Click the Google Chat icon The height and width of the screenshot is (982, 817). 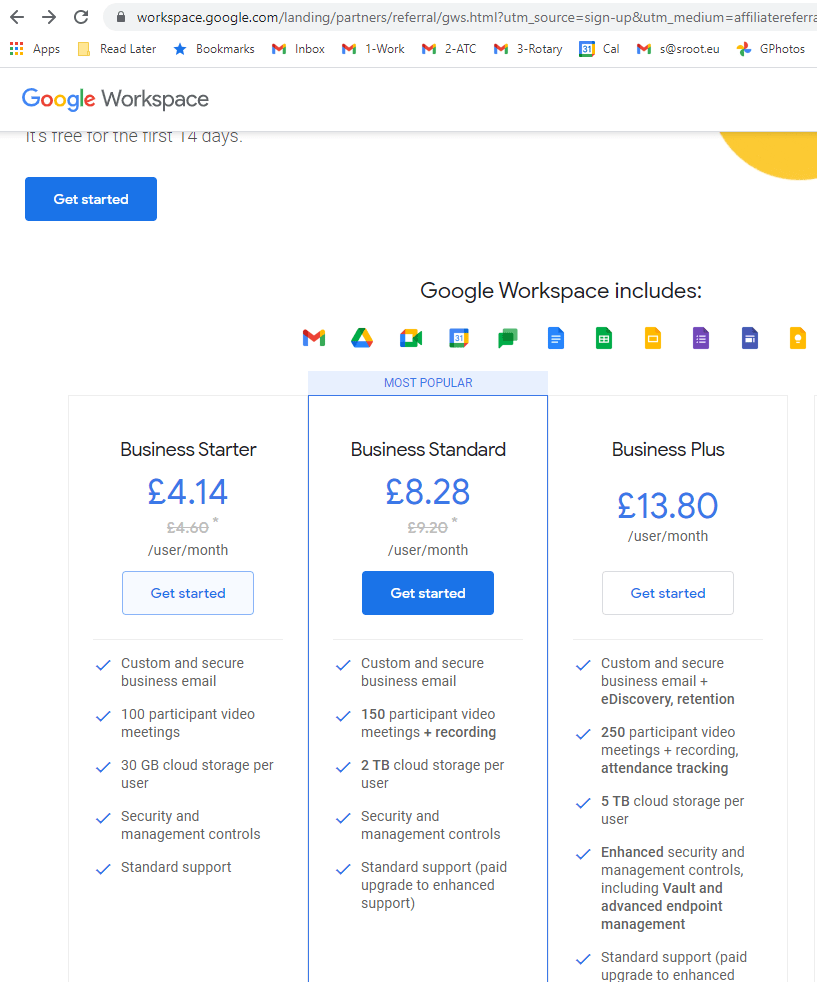point(508,338)
